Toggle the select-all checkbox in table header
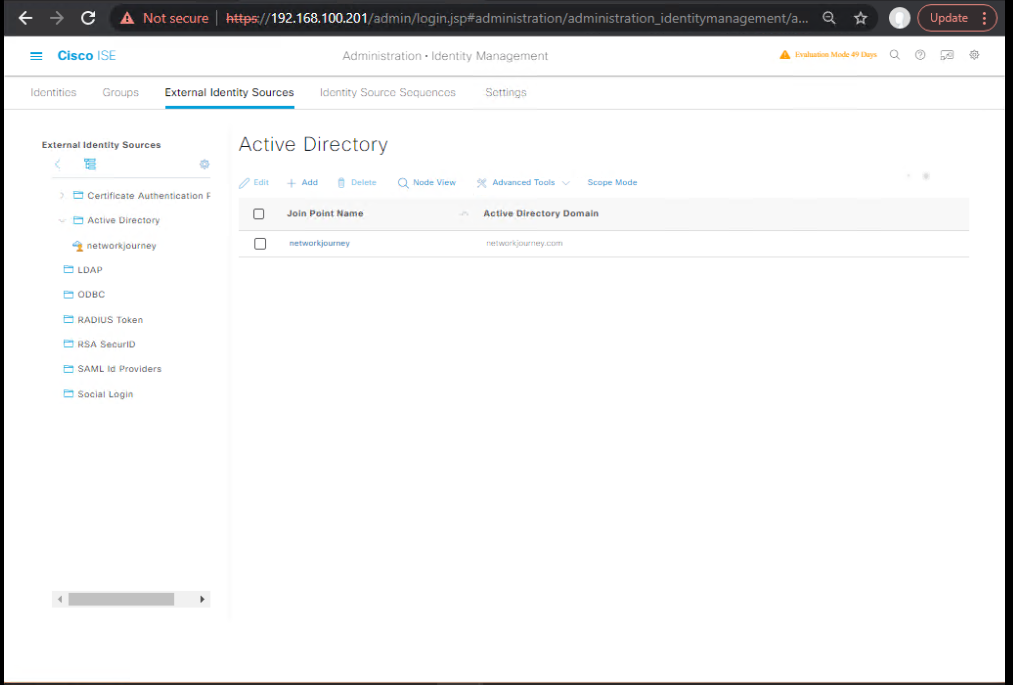This screenshot has height=685, width=1013. point(259,214)
